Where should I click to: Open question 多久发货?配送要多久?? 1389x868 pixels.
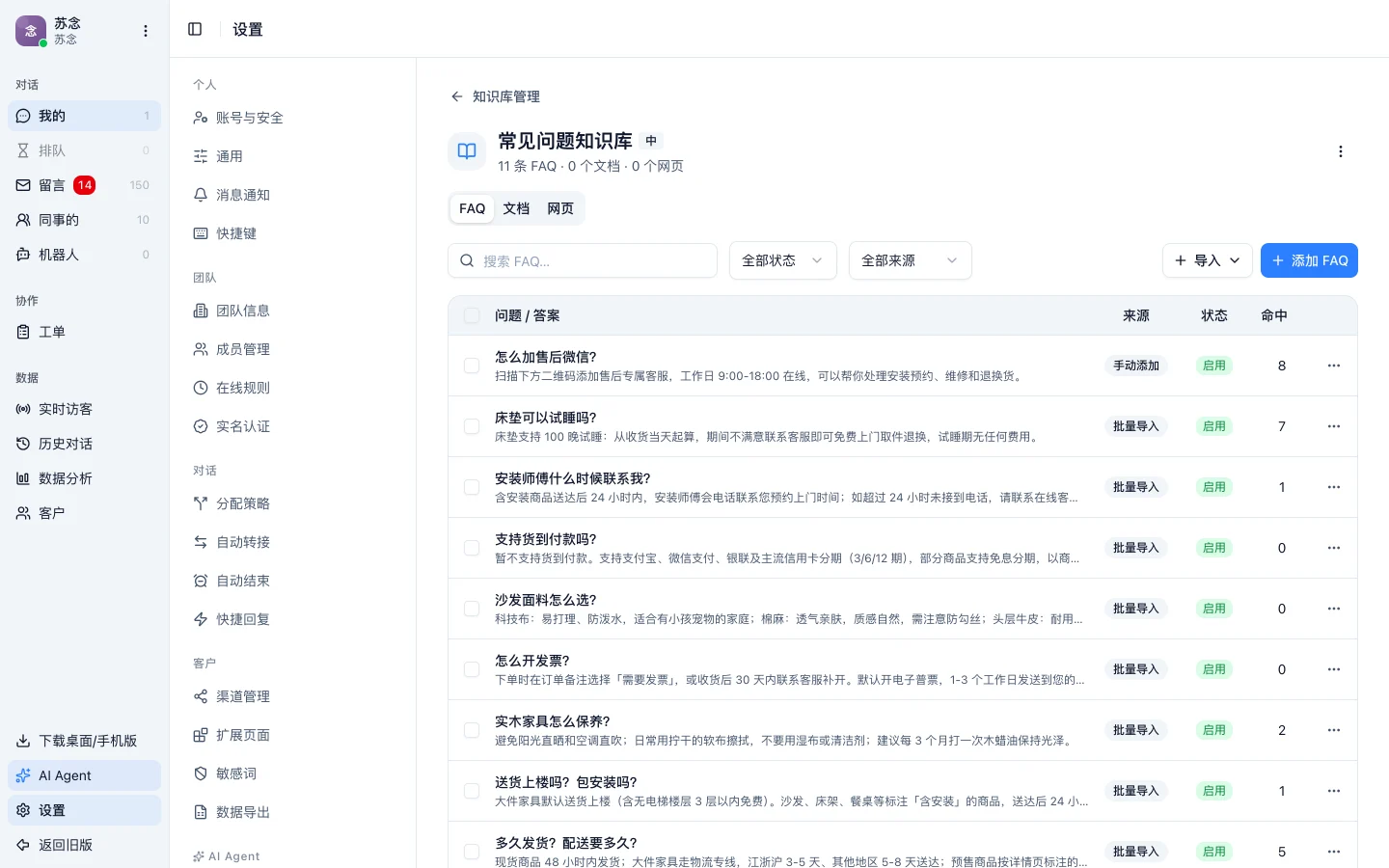tap(566, 843)
